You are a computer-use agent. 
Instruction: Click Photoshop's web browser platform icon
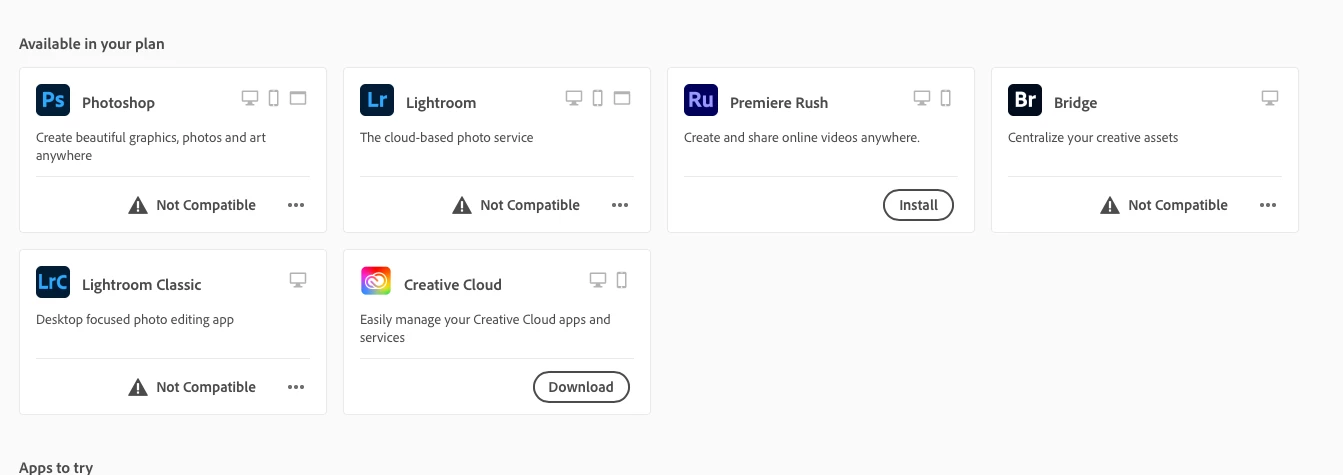coord(298,98)
